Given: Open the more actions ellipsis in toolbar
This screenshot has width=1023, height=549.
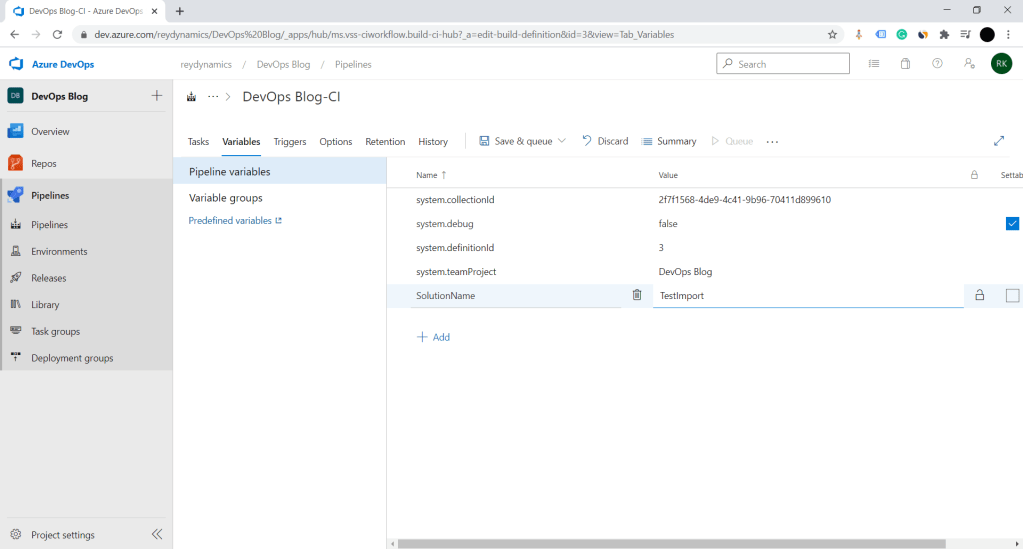Looking at the screenshot, I should (x=772, y=142).
